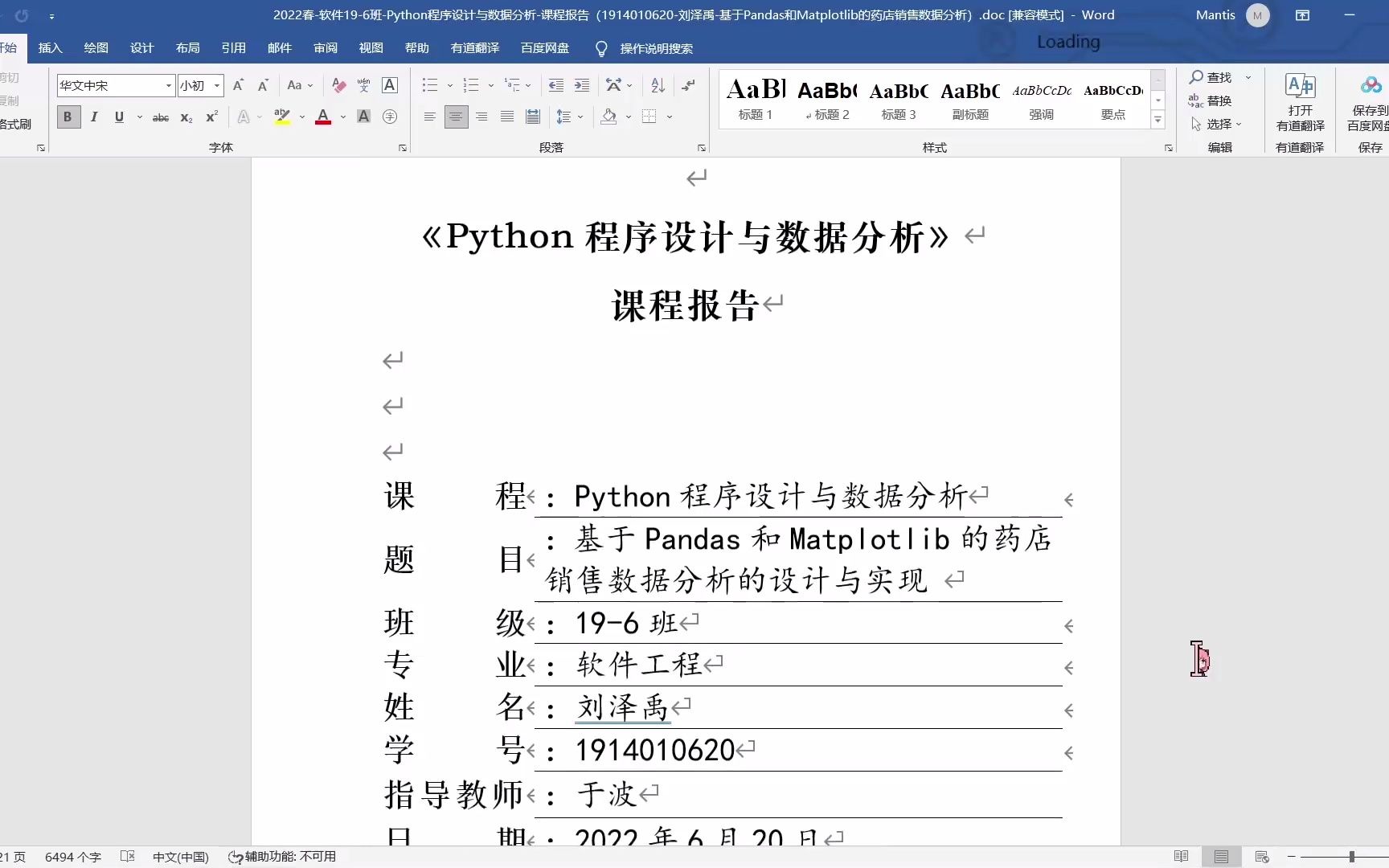The height and width of the screenshot is (868, 1389).
Task: Apply distributed alignment
Action: tap(533, 117)
